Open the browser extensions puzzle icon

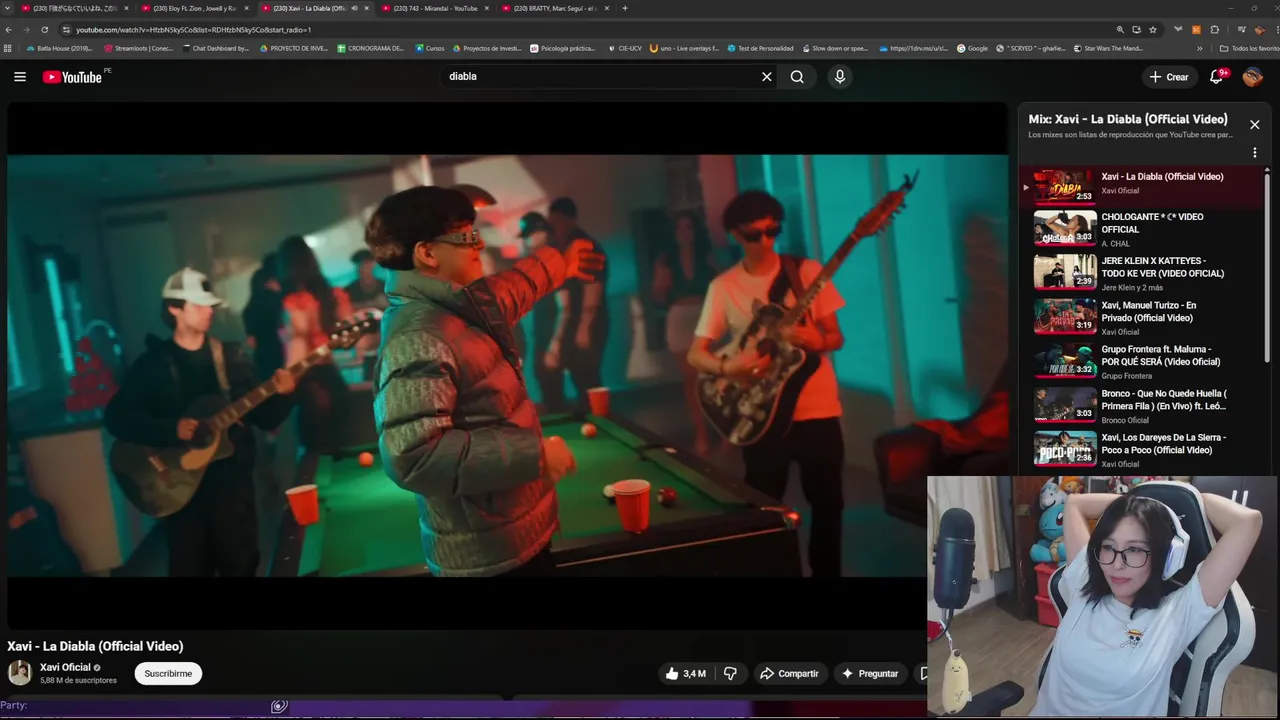(x=1215, y=30)
